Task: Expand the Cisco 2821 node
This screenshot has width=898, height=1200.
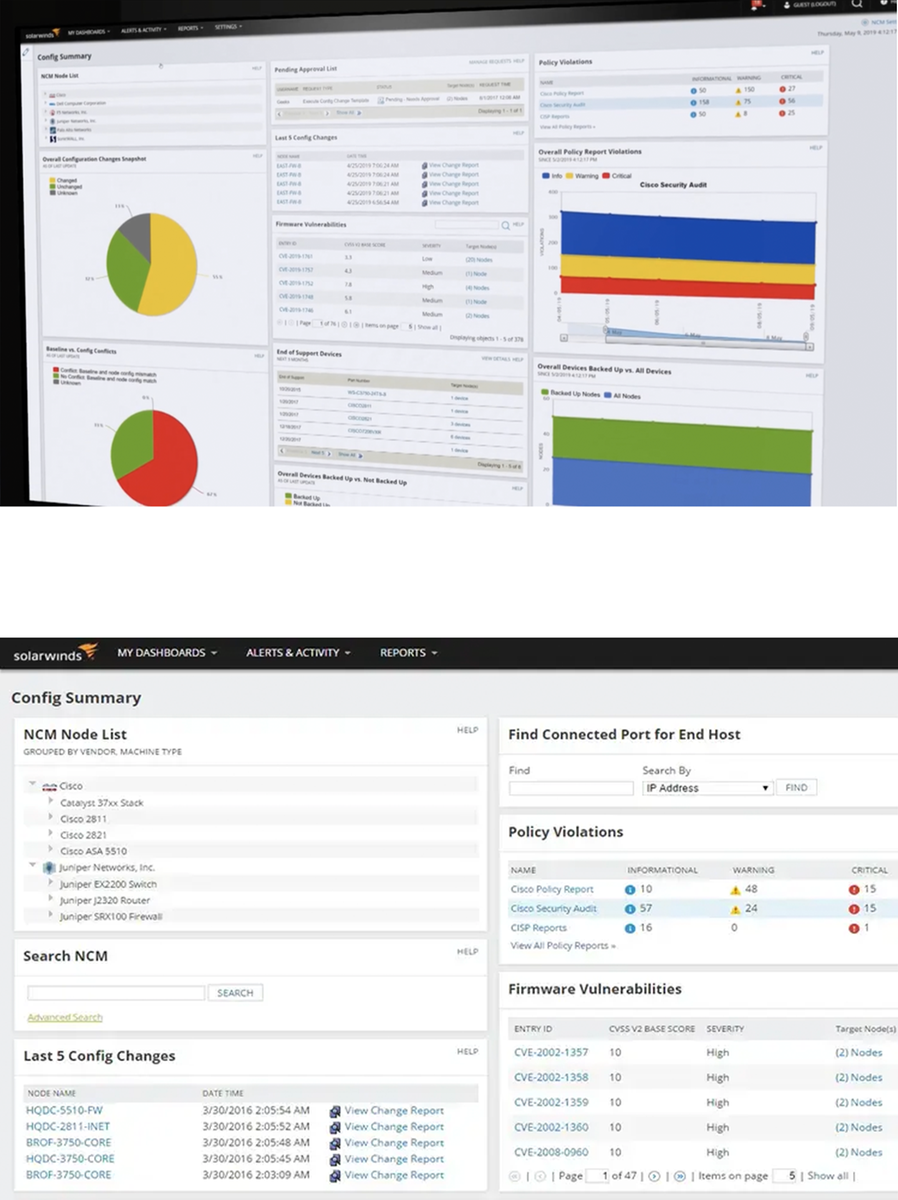Action: [x=51, y=834]
